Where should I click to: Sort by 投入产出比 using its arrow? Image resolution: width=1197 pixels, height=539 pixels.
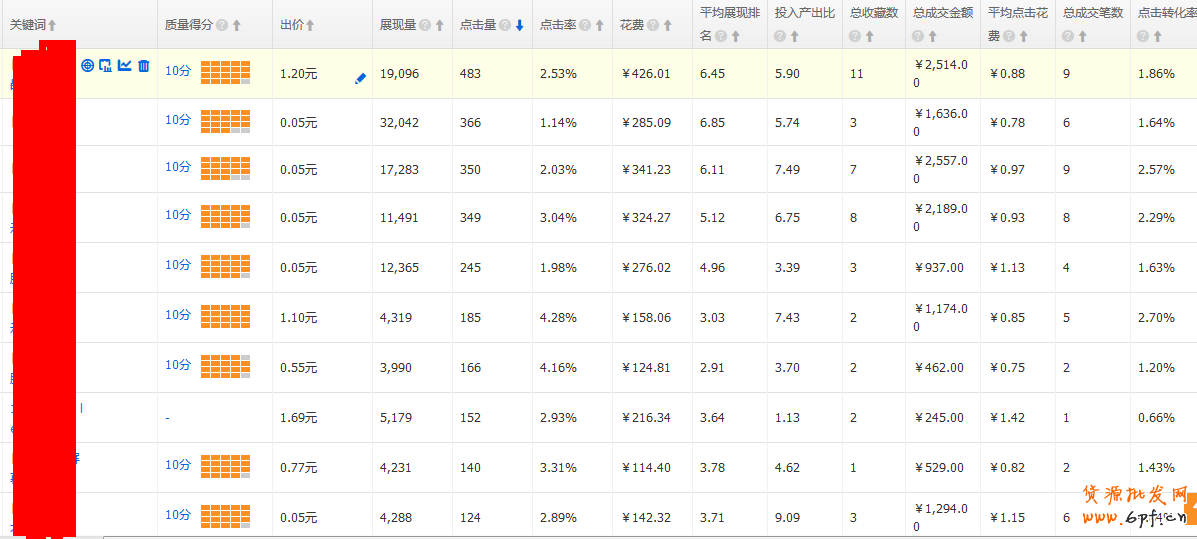tap(794, 36)
